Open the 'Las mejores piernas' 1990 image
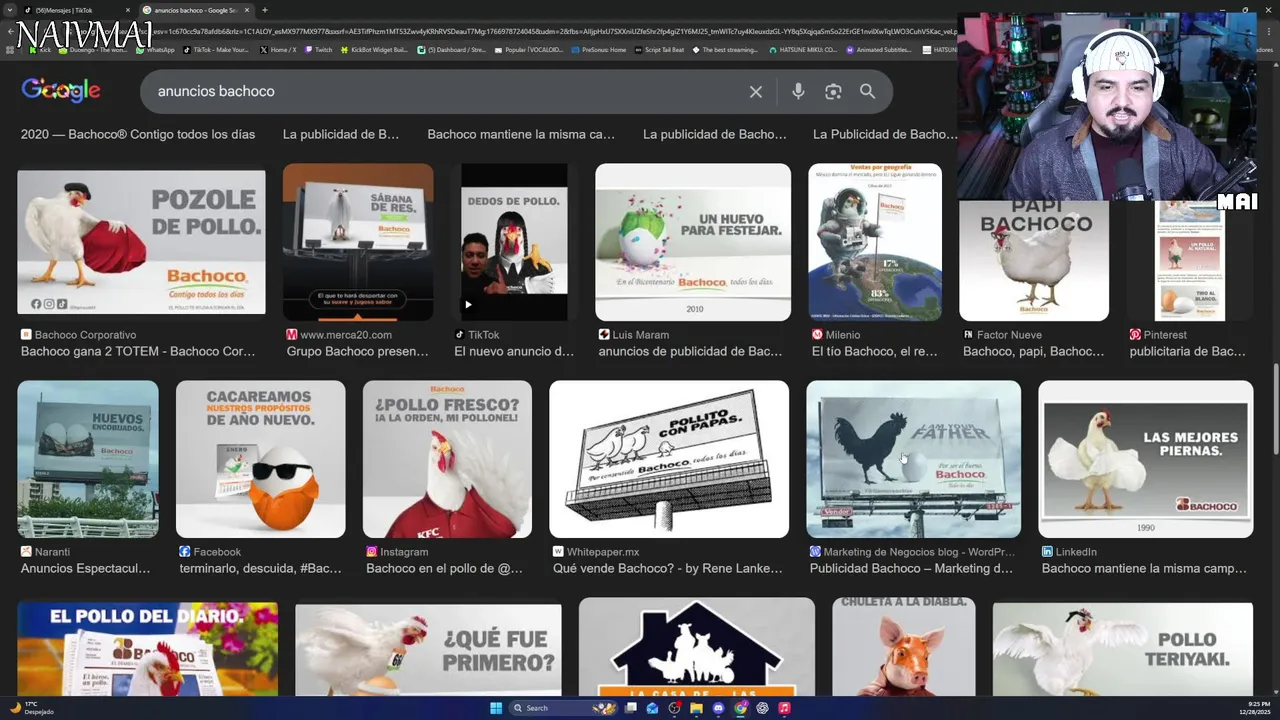The image size is (1280, 720). coord(1146,459)
